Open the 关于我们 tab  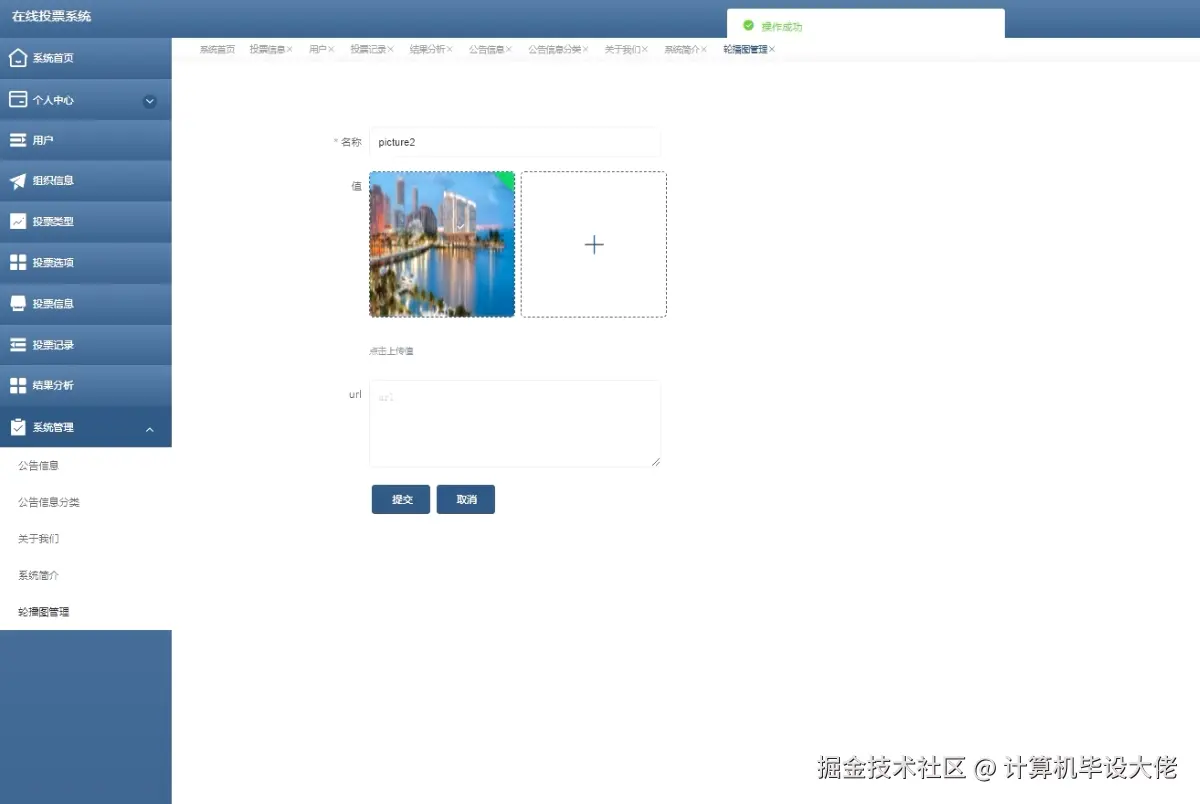pos(621,47)
